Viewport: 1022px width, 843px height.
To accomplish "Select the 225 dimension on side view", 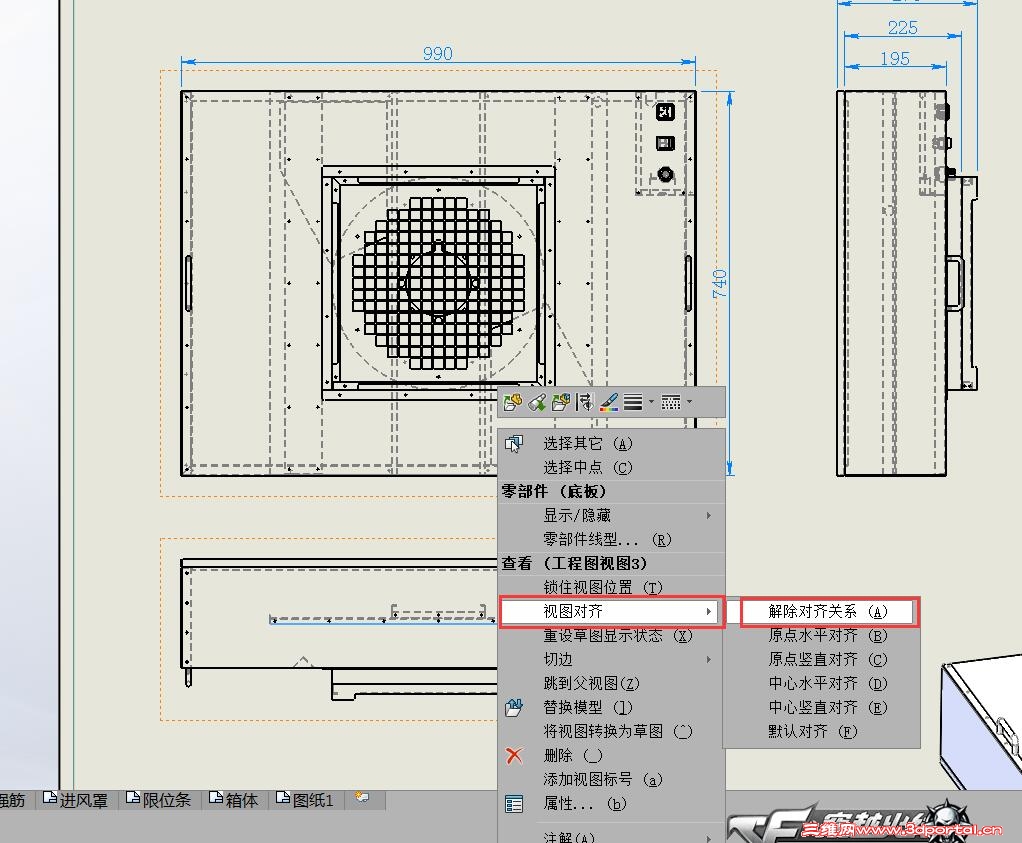I will 903,28.
